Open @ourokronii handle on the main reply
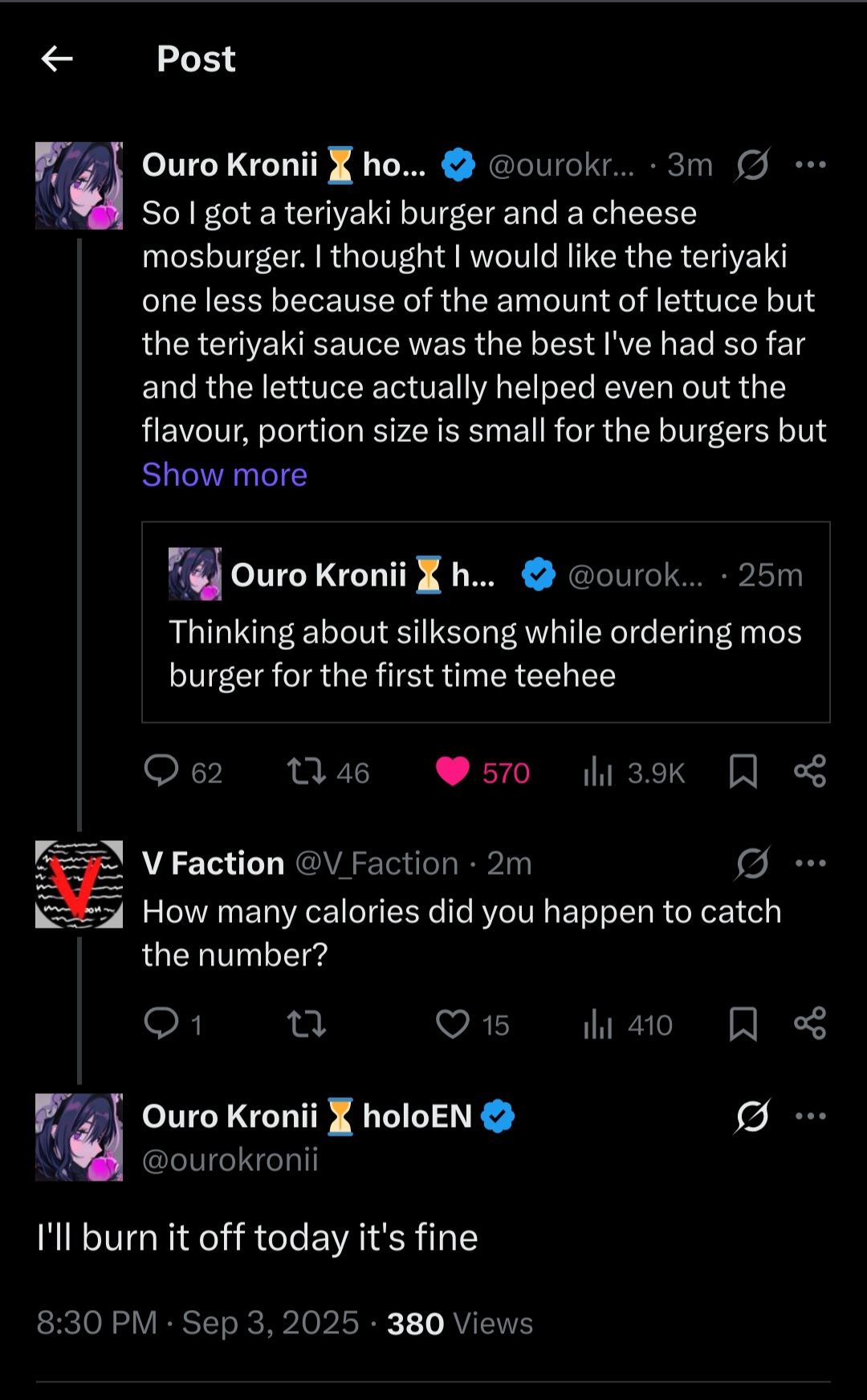The height and width of the screenshot is (1400, 867). tap(230, 1160)
